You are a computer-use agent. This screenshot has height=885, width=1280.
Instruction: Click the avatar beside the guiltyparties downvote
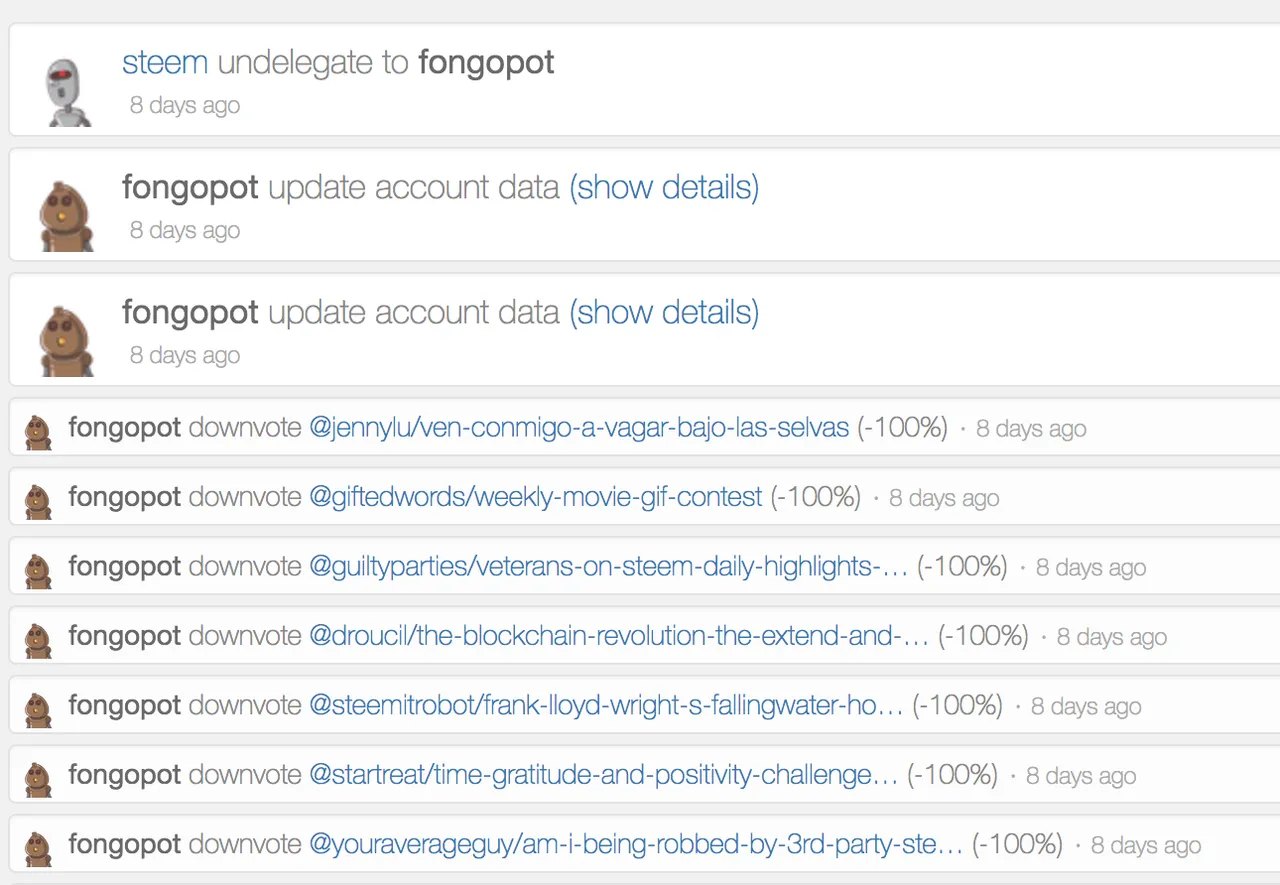click(x=38, y=571)
